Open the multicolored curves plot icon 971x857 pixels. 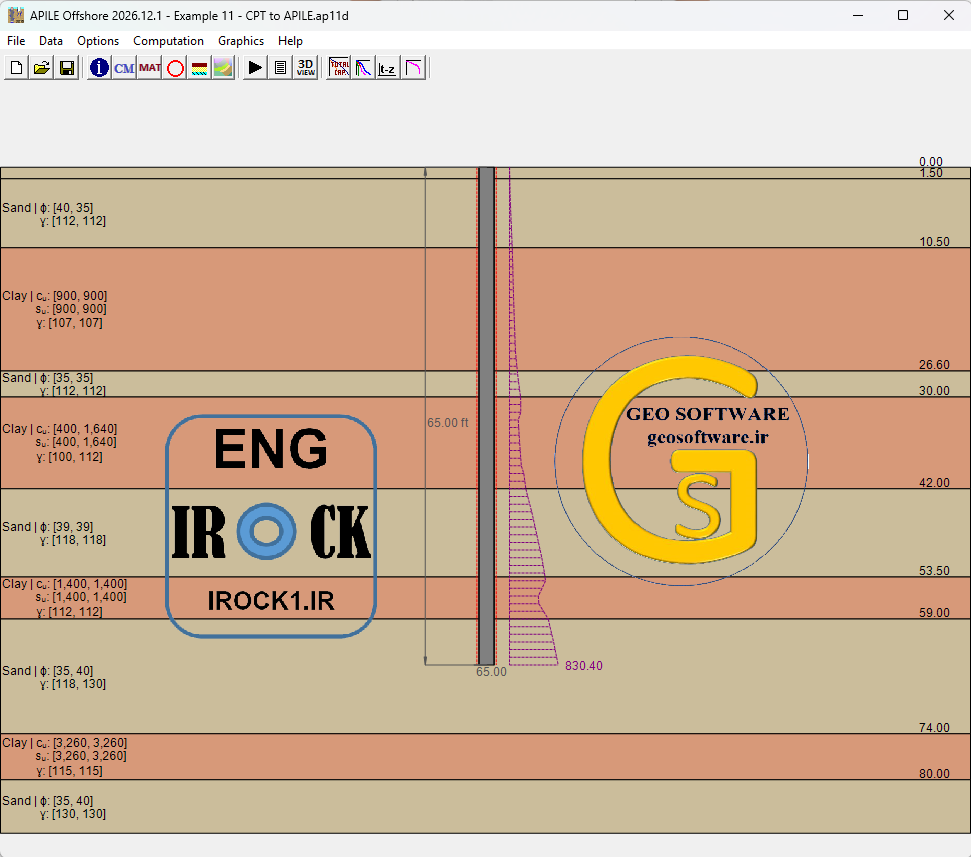pyautogui.click(x=364, y=67)
